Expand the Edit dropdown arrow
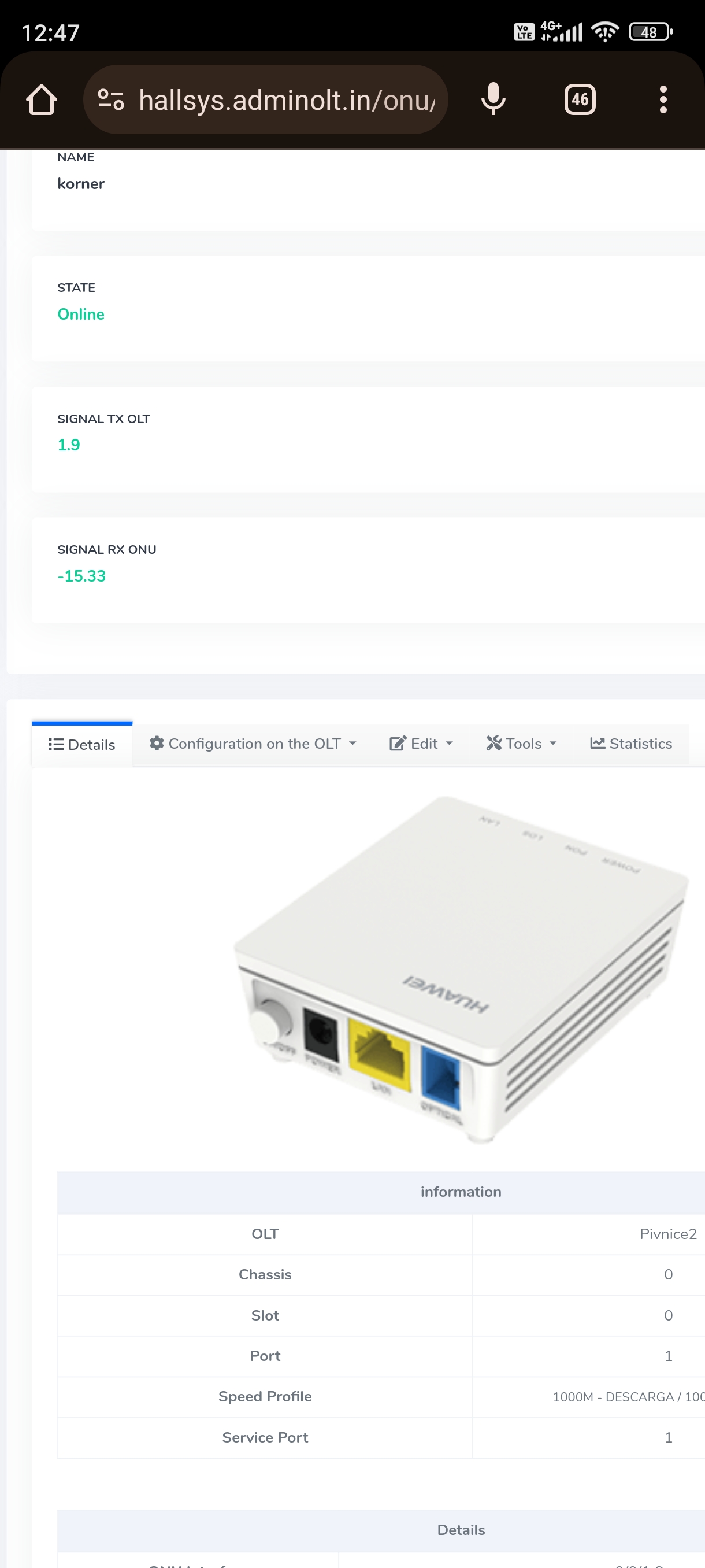Image resolution: width=705 pixels, height=1568 pixels. [450, 743]
